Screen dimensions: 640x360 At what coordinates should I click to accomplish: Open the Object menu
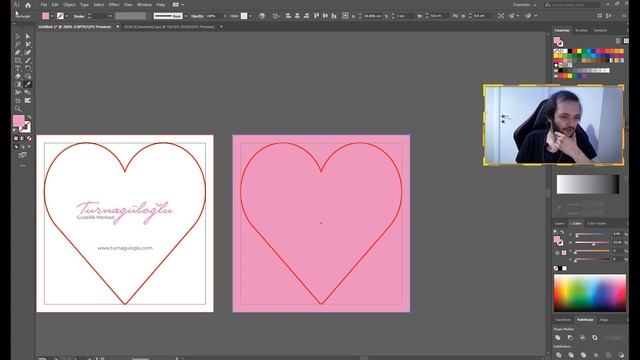click(x=69, y=5)
